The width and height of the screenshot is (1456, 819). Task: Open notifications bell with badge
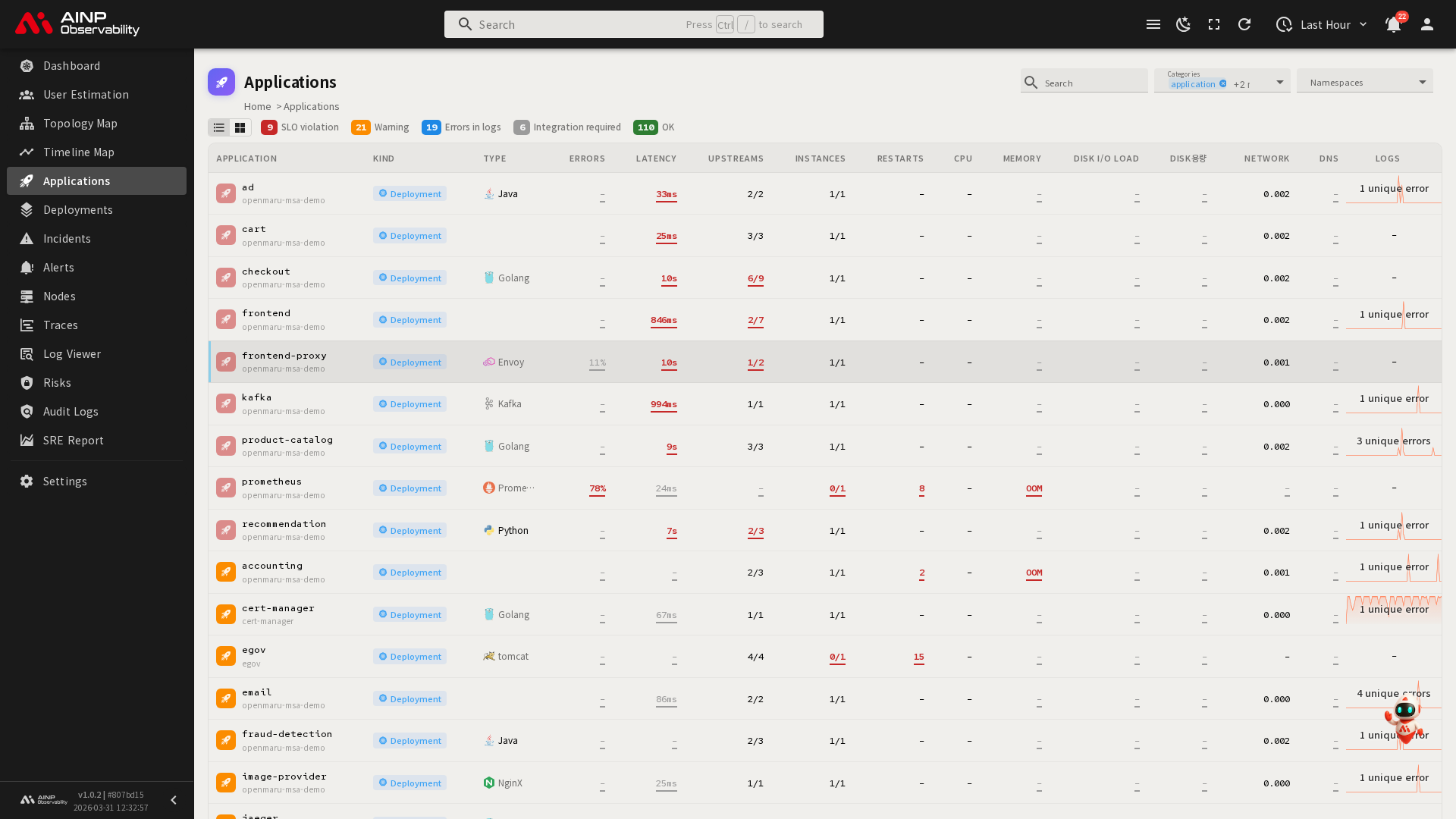1393,24
